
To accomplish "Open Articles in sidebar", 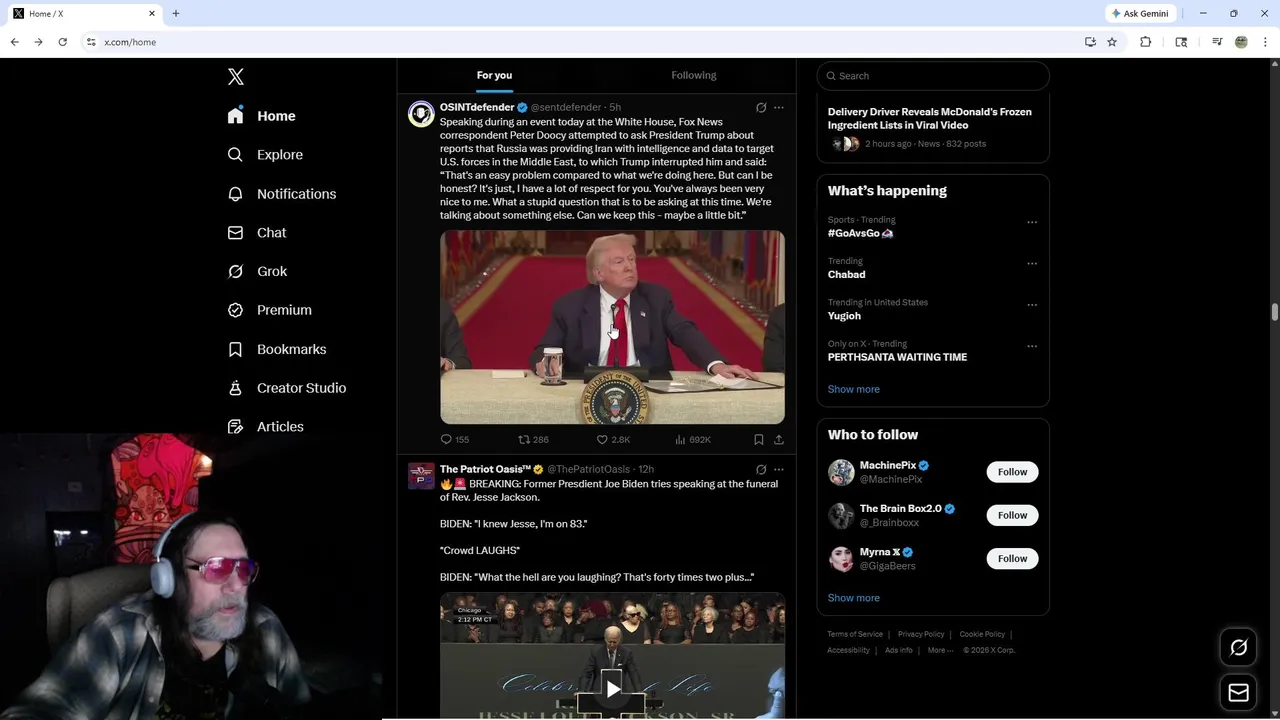I will [x=266, y=427].
